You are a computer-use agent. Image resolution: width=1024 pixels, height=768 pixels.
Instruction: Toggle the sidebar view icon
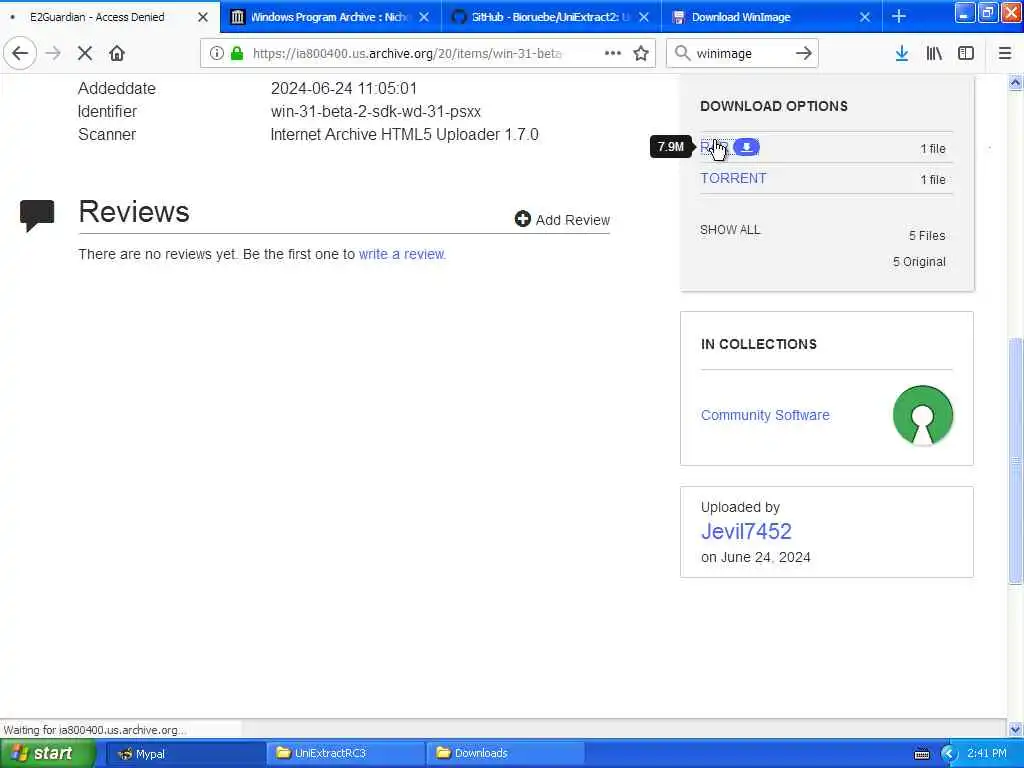pyautogui.click(x=966, y=53)
